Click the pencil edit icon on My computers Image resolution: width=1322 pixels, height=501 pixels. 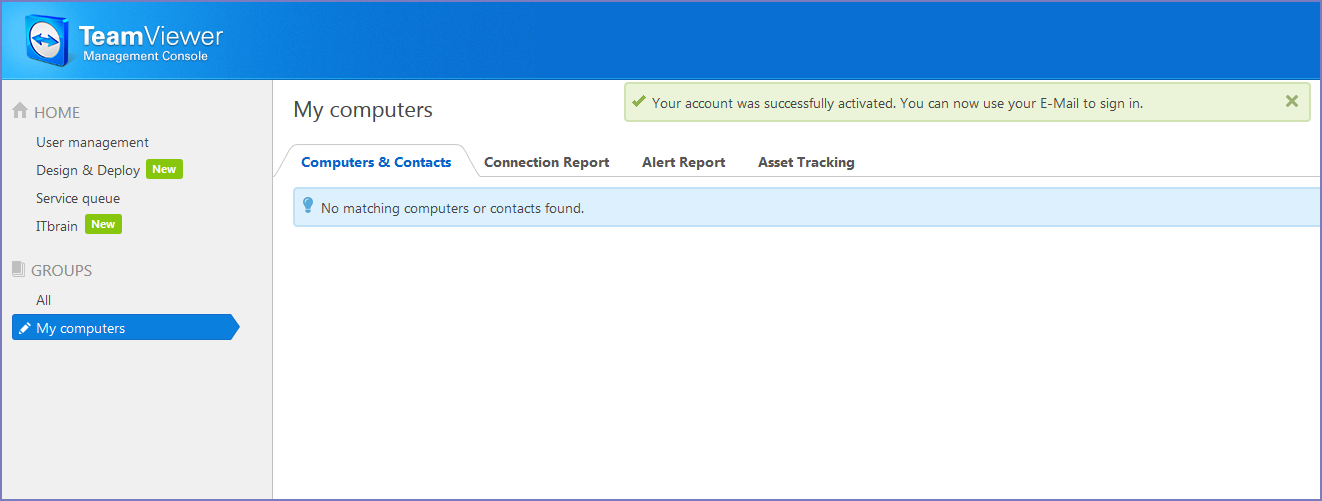tap(25, 328)
